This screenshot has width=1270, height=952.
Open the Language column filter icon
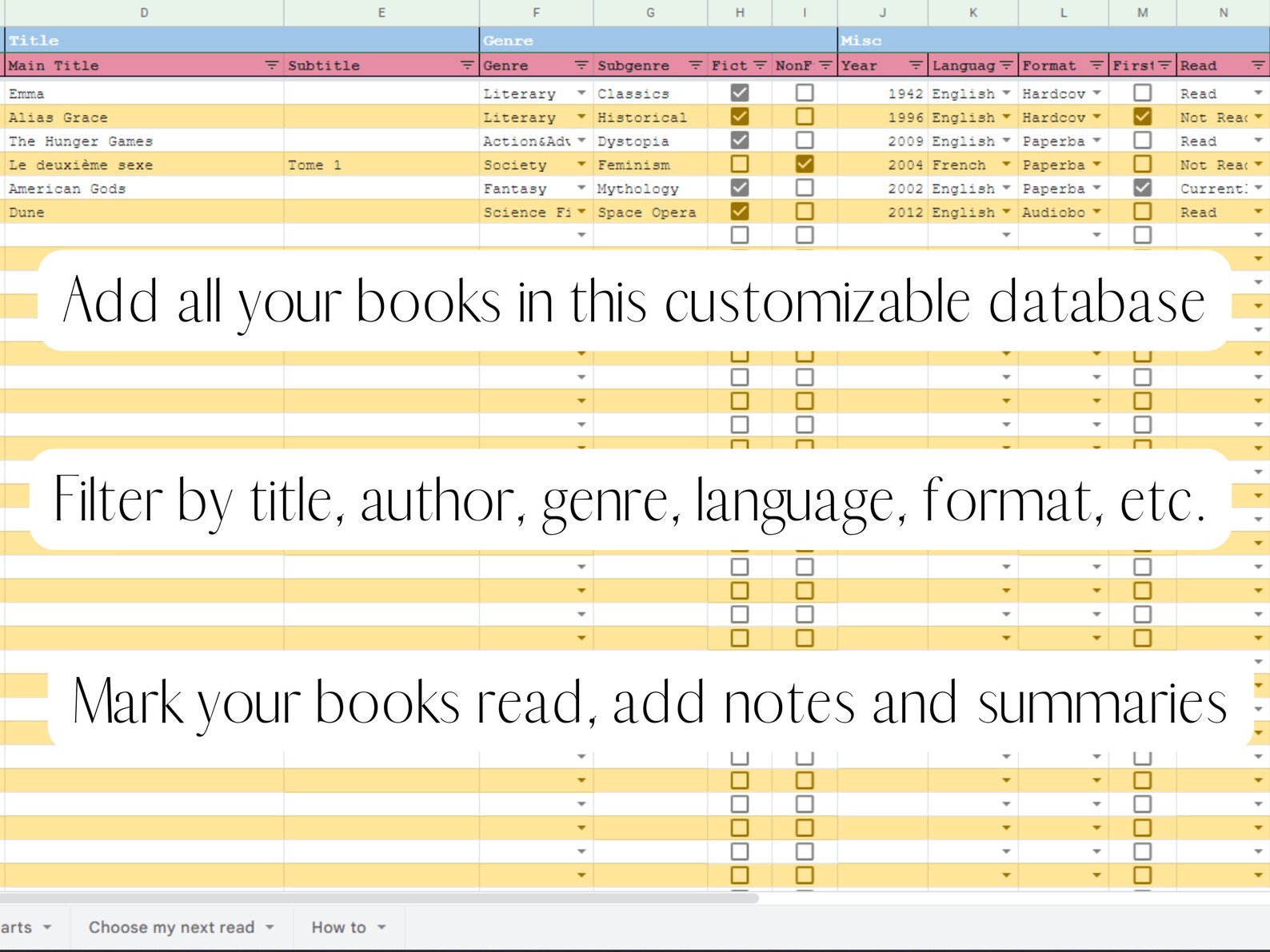(1006, 66)
